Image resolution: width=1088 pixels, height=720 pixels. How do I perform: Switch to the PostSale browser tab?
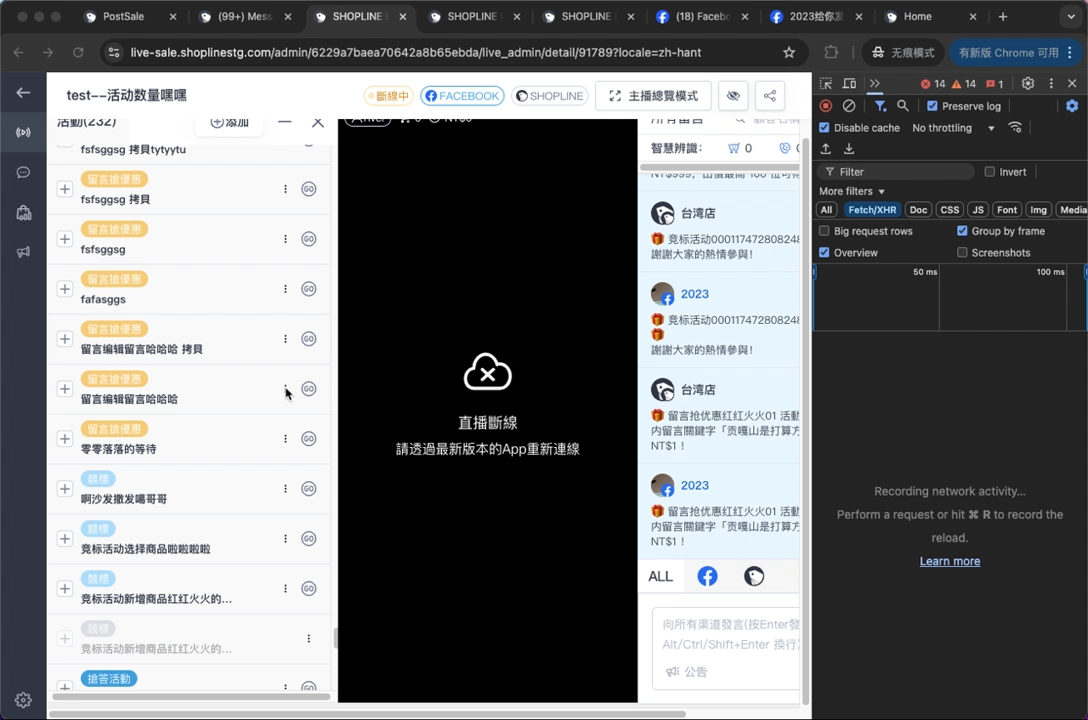click(x=123, y=17)
